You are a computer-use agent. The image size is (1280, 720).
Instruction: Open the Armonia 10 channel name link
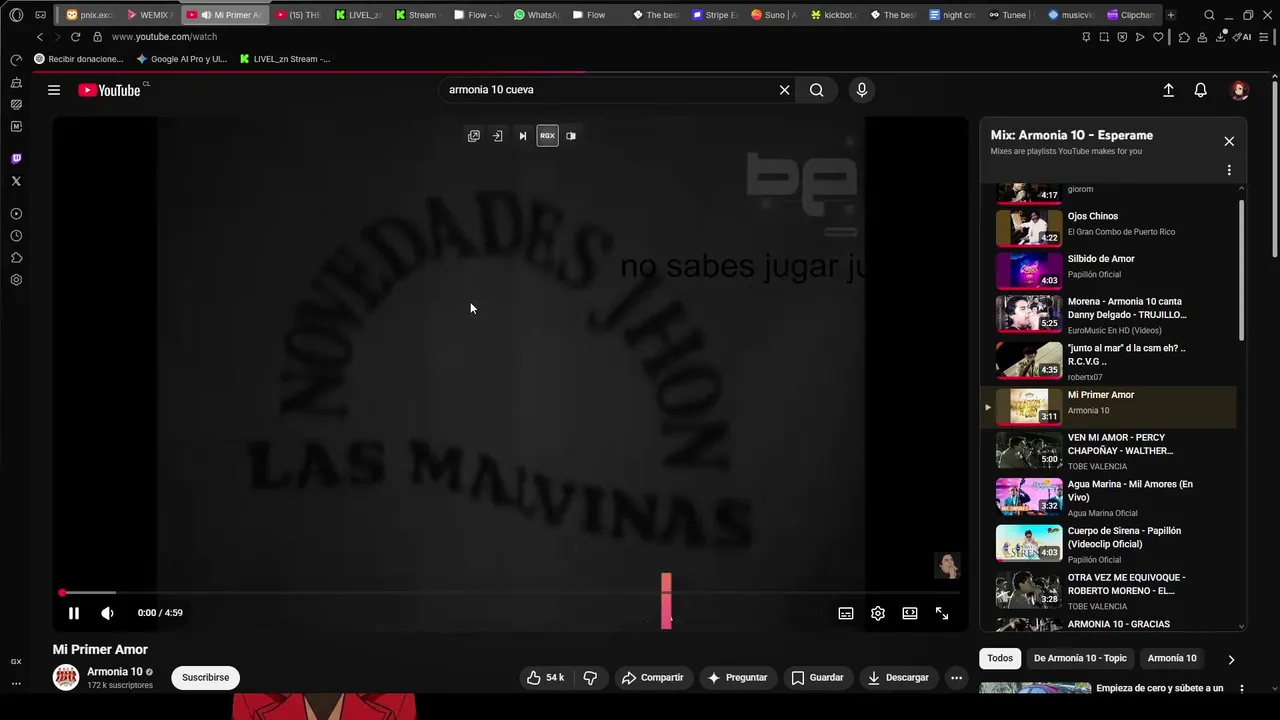point(114,672)
